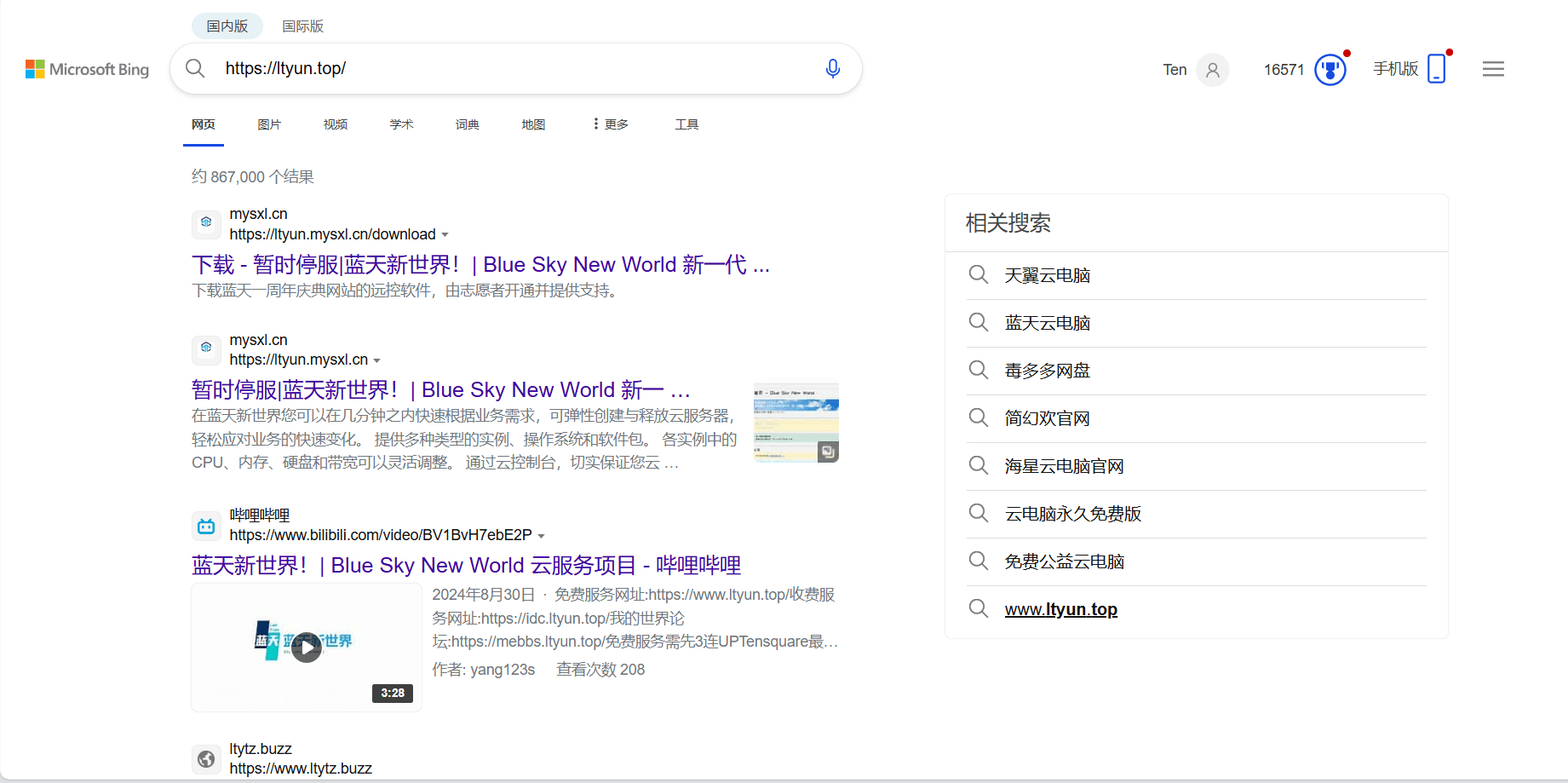The image size is (1568, 783).
Task: Click the Ten account name
Action: point(1175,70)
